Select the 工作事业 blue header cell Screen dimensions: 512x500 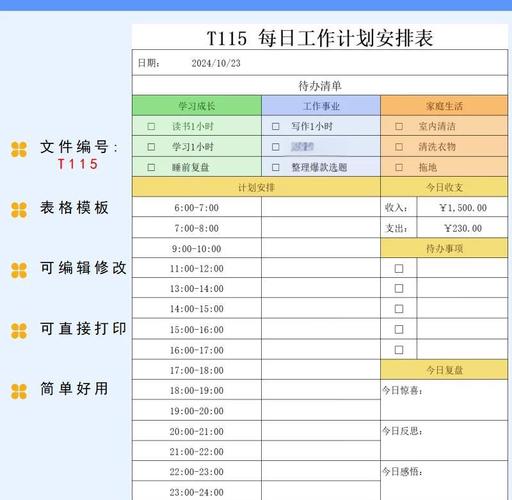321,106
